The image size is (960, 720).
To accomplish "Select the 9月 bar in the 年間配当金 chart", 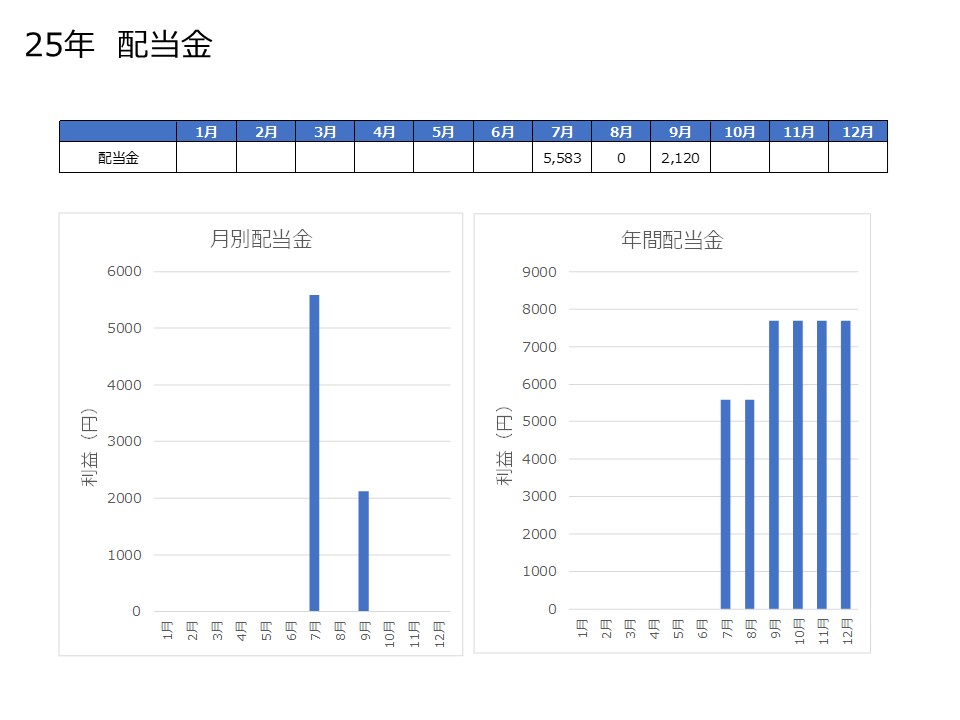I will (x=774, y=464).
